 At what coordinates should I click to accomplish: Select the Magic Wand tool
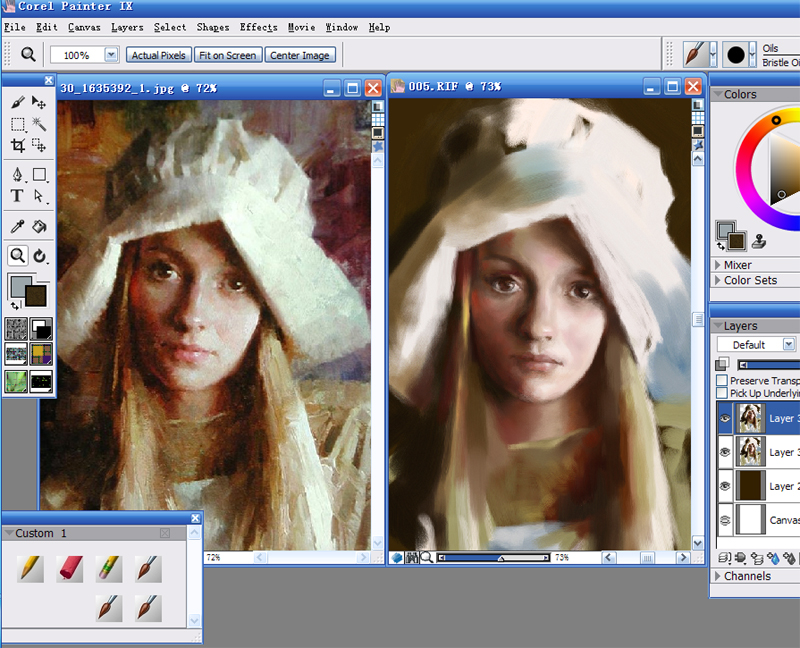coord(39,124)
